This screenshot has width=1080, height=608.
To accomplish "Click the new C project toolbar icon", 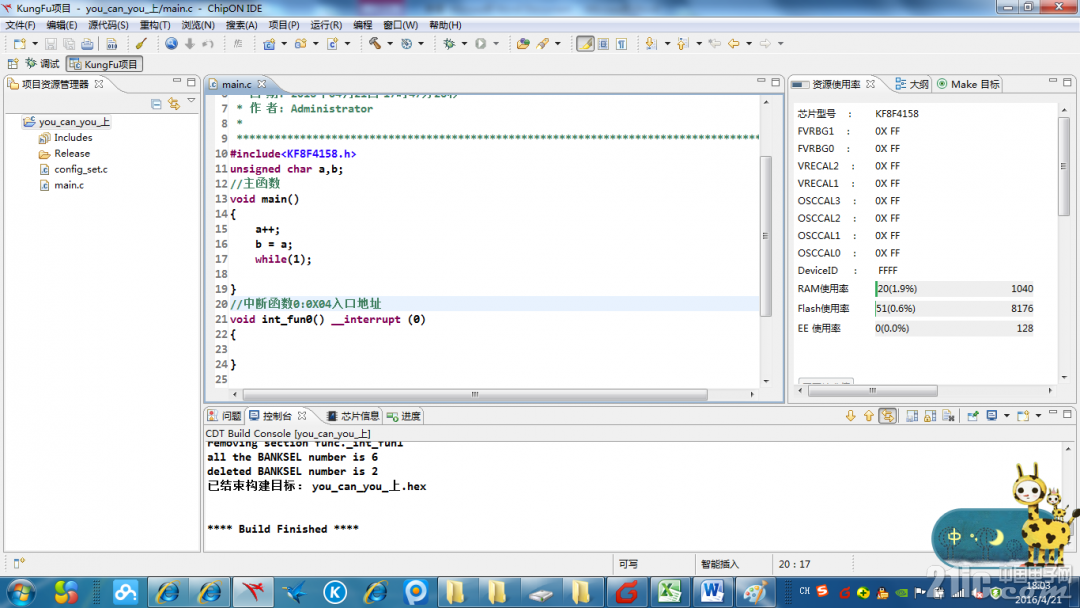I will [269, 43].
